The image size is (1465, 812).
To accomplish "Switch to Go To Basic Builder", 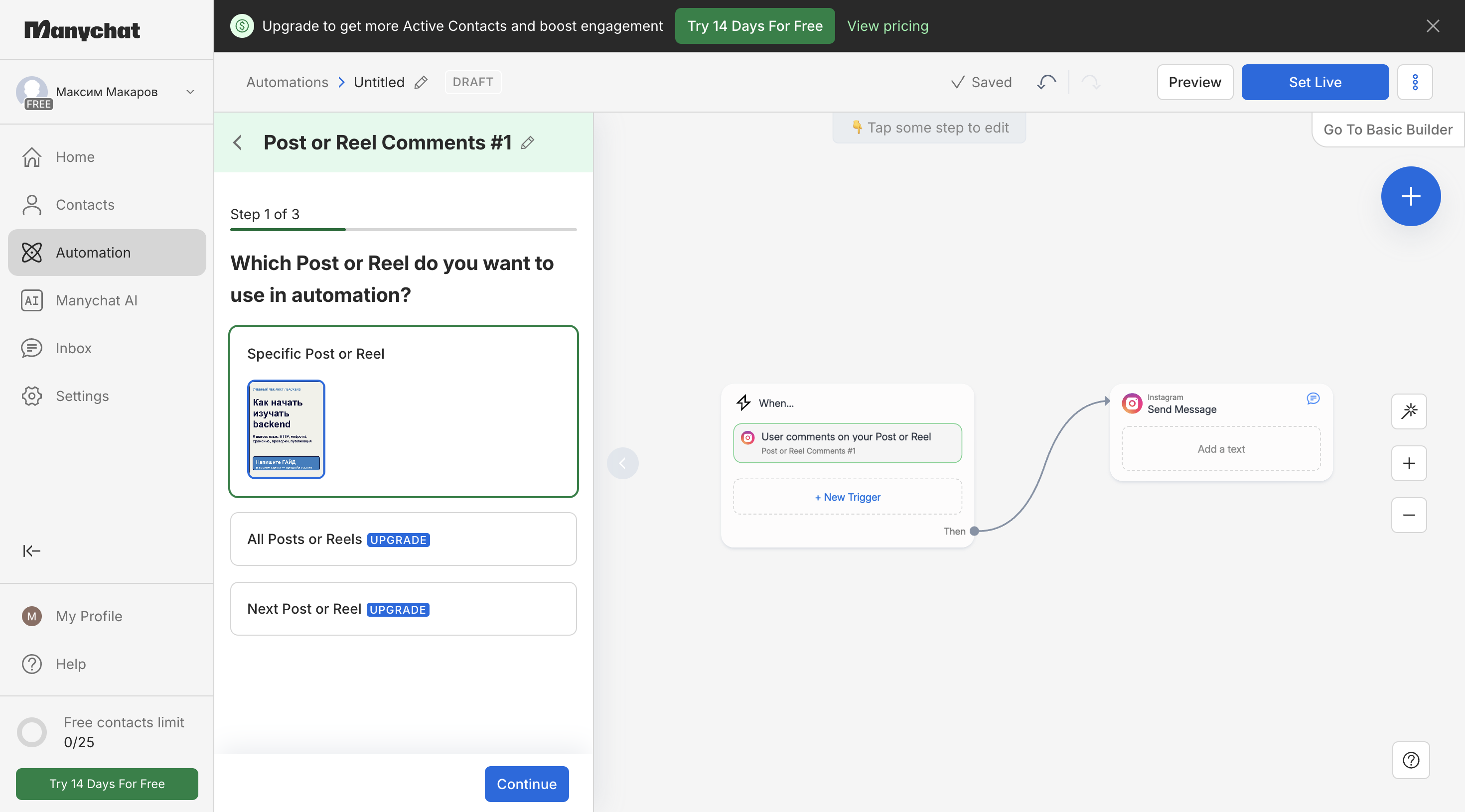I will pos(1388,130).
